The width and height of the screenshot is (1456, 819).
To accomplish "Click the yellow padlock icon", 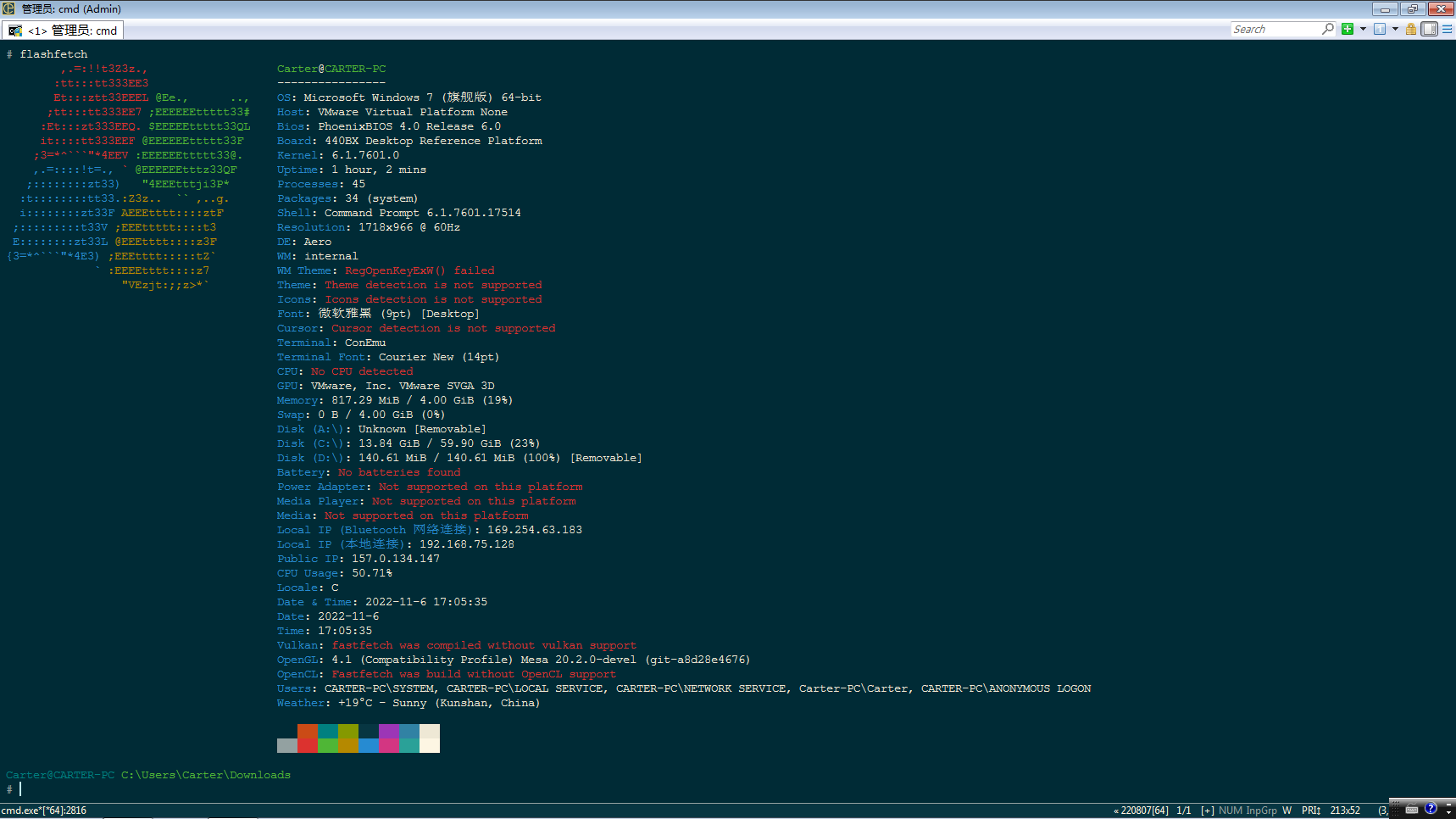I will (x=1411, y=29).
